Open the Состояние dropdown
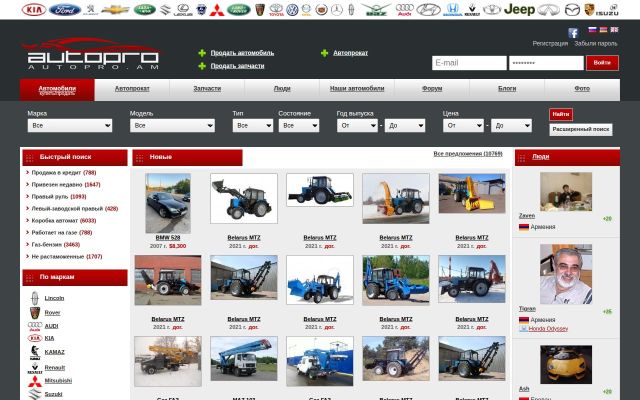The width and height of the screenshot is (640, 400). coord(299,125)
